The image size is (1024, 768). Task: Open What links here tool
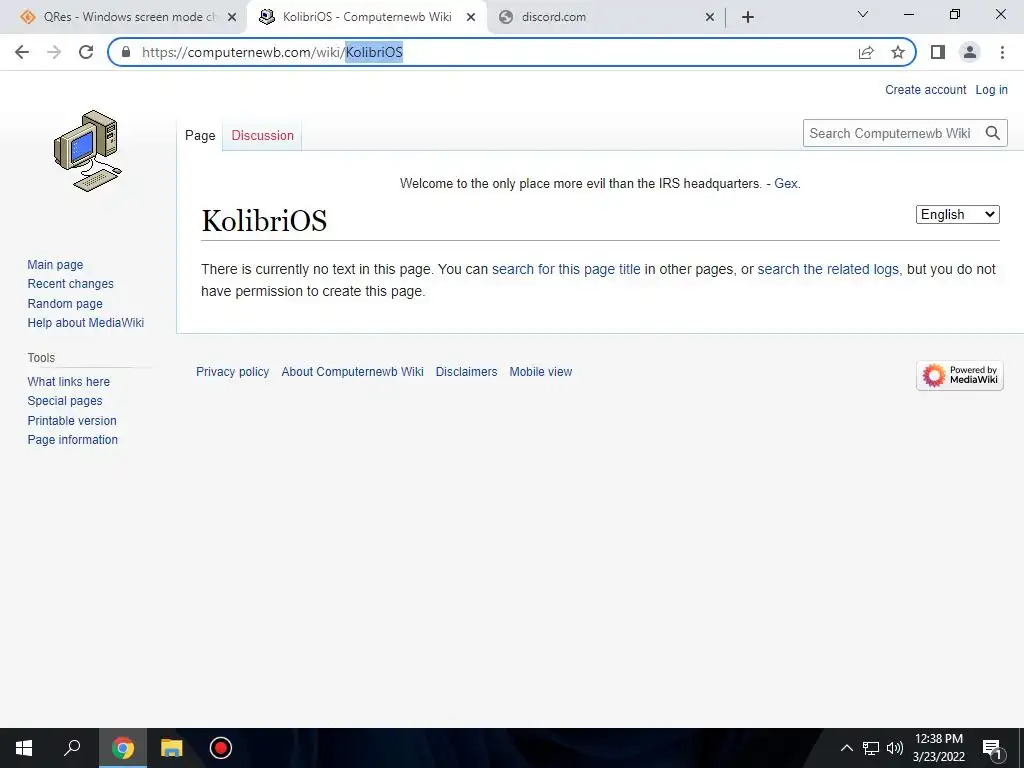click(69, 381)
